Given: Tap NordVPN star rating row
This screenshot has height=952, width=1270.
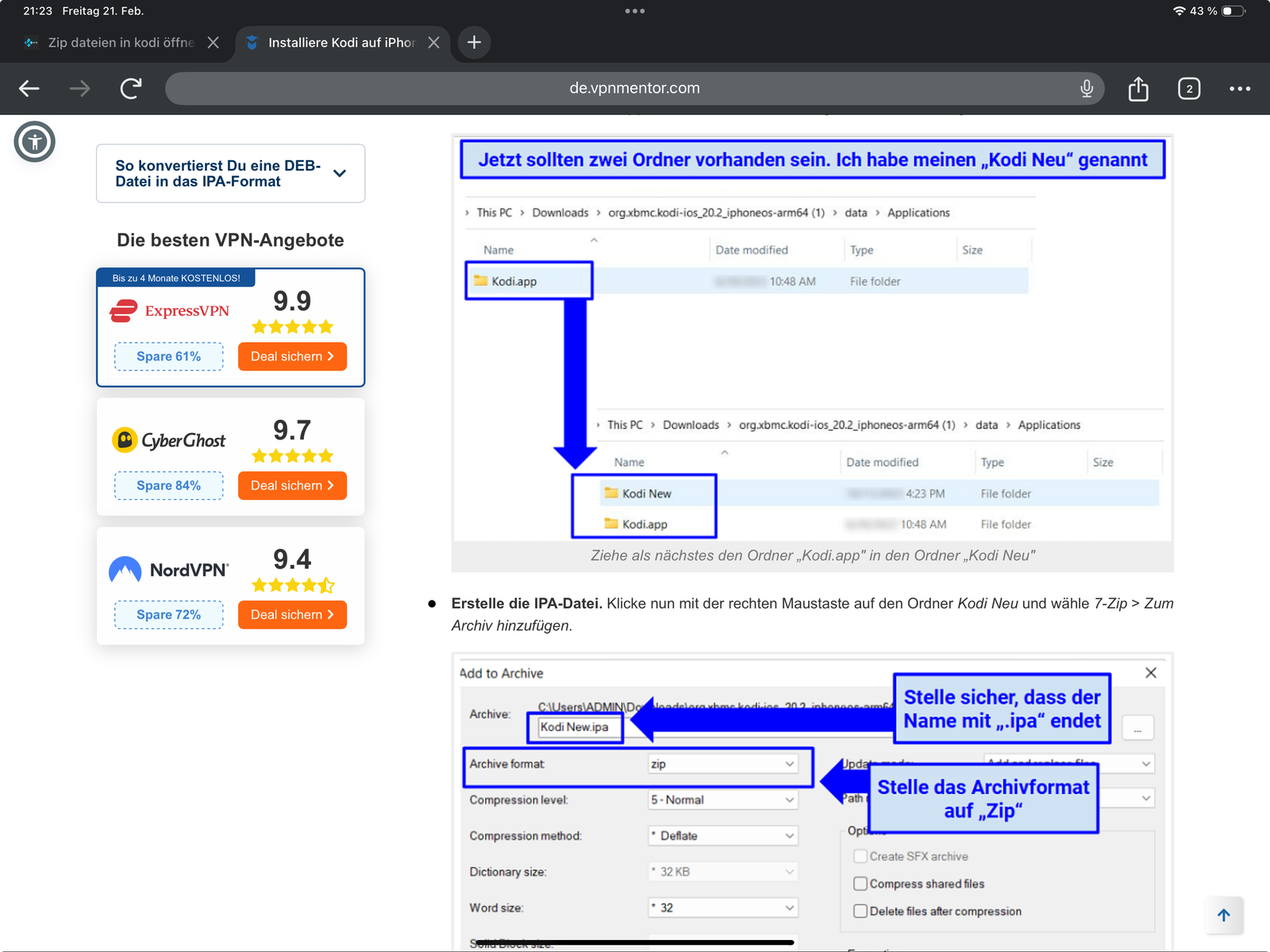Looking at the screenshot, I should coord(292,585).
